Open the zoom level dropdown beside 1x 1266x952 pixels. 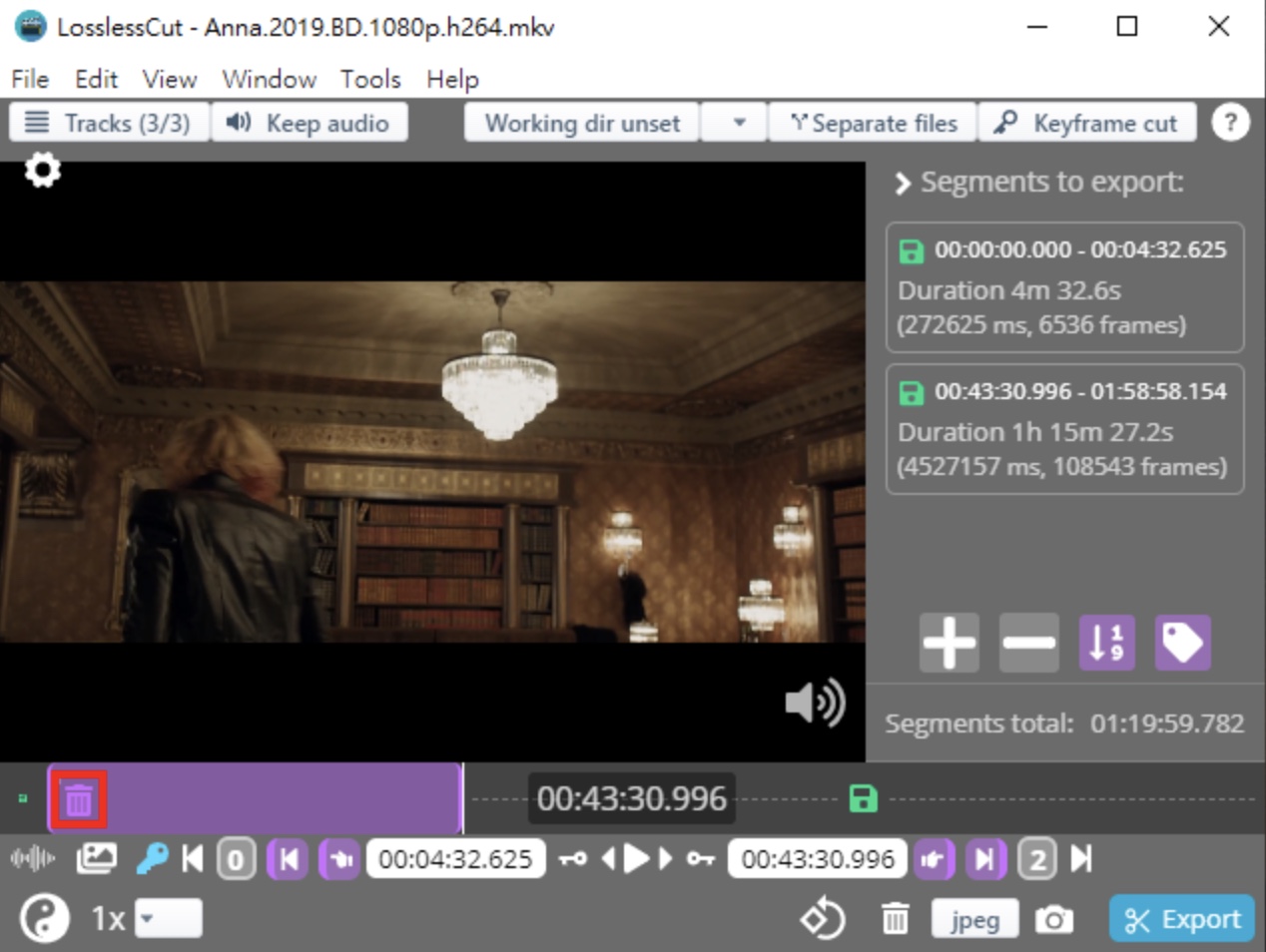click(169, 918)
